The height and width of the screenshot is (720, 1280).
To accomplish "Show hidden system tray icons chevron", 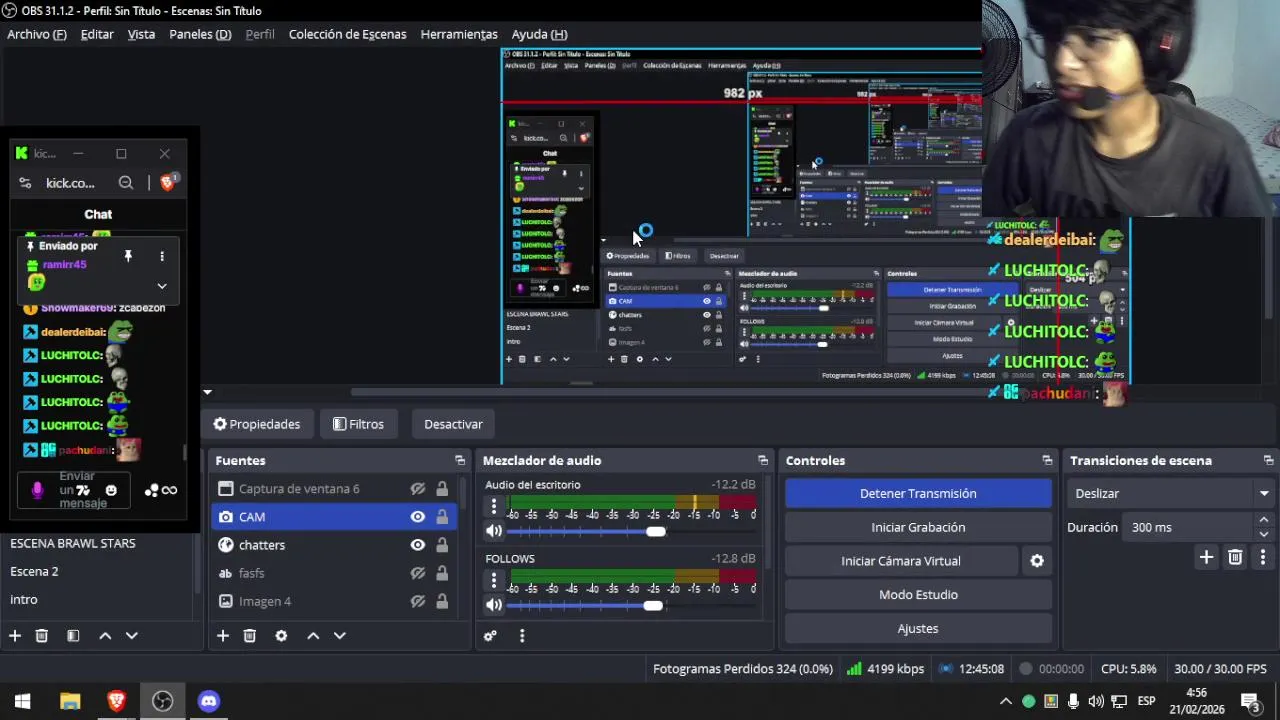I will point(1005,701).
